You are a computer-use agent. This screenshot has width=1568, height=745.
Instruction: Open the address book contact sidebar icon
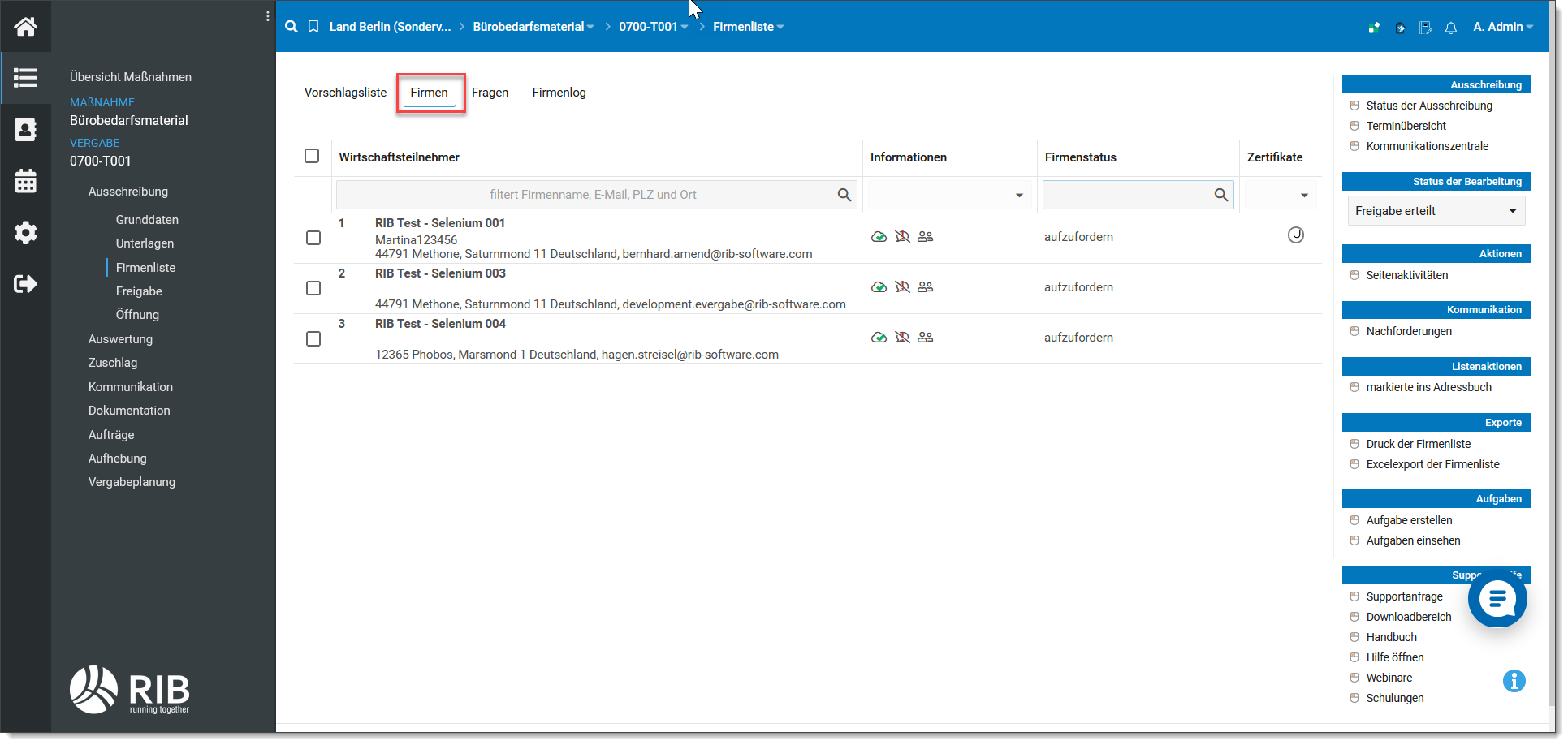pyautogui.click(x=25, y=129)
